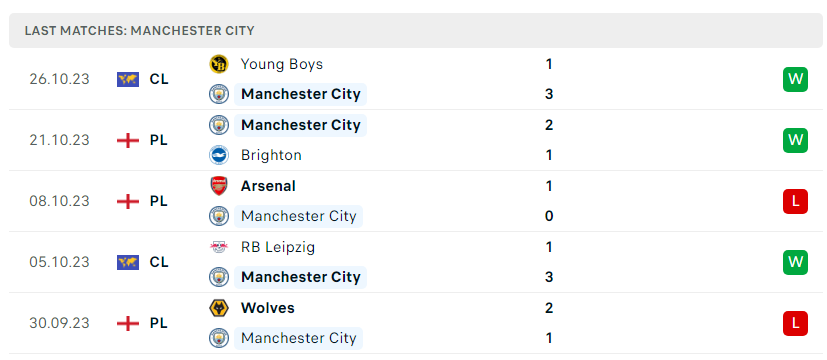Open the Wolves team link
The image size is (827, 360).
tap(268, 308)
